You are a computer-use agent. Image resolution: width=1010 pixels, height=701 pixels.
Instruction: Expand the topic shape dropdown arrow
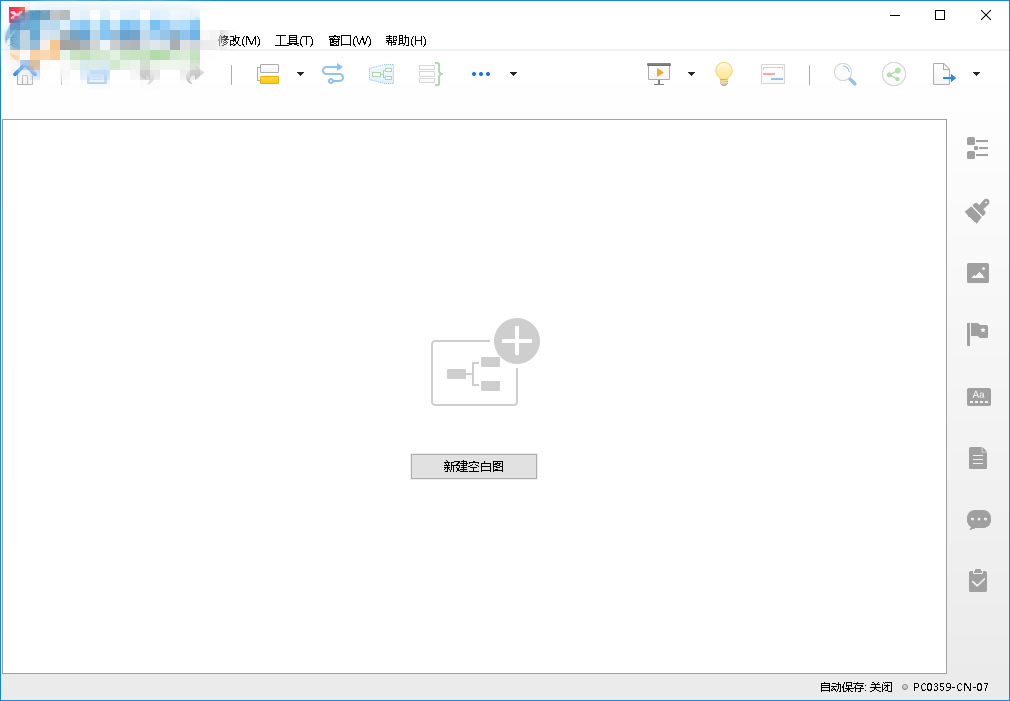click(x=300, y=74)
